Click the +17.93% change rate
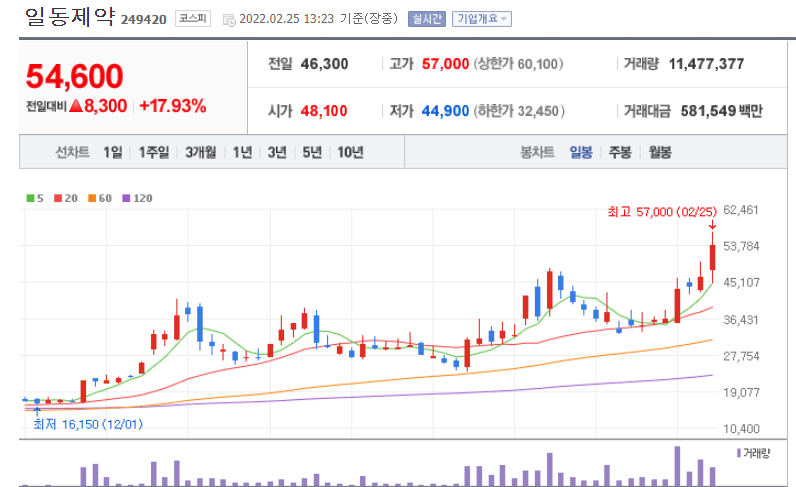The image size is (796, 487). [x=173, y=106]
